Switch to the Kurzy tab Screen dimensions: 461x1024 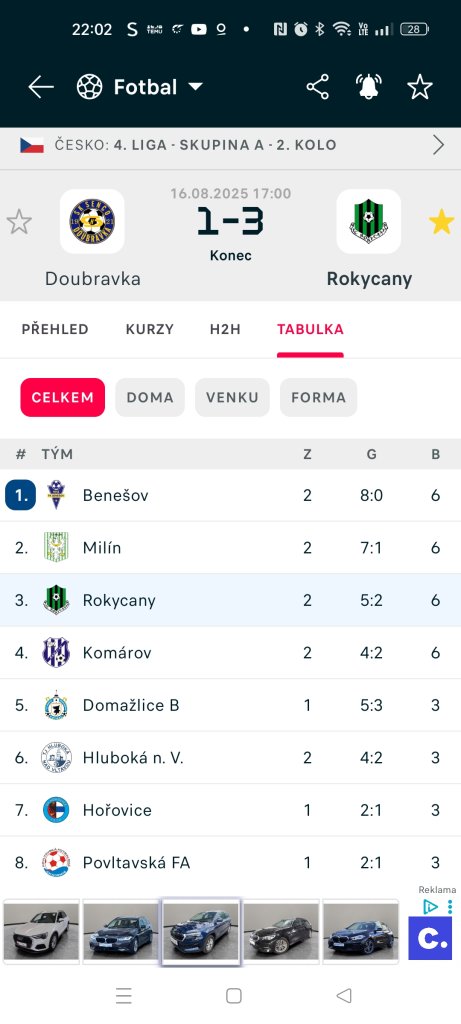[150, 329]
